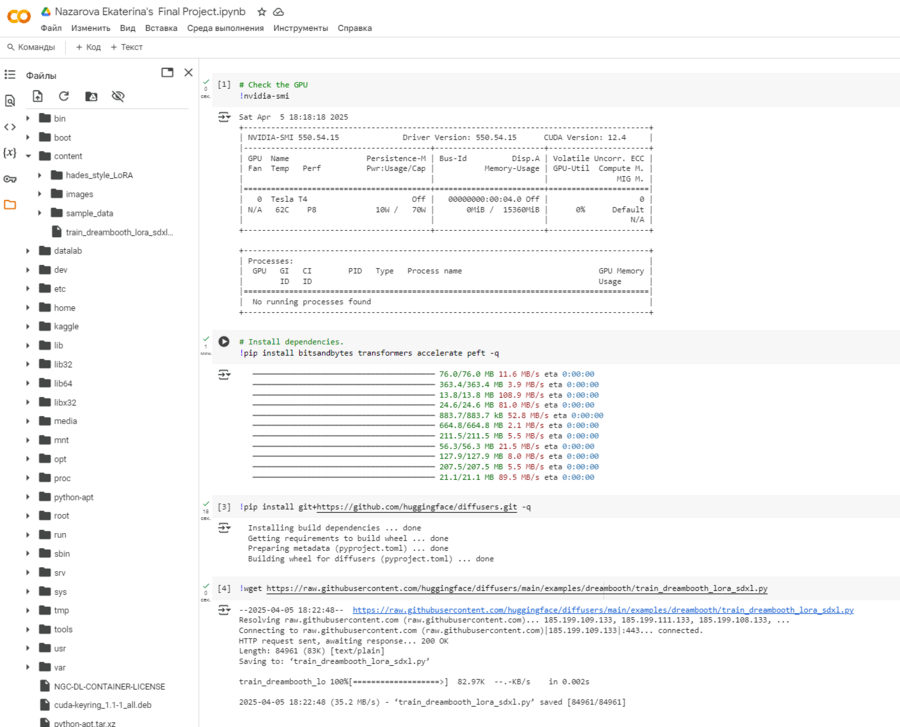Collapse the content folder
The height and width of the screenshot is (727, 900).
[28, 156]
